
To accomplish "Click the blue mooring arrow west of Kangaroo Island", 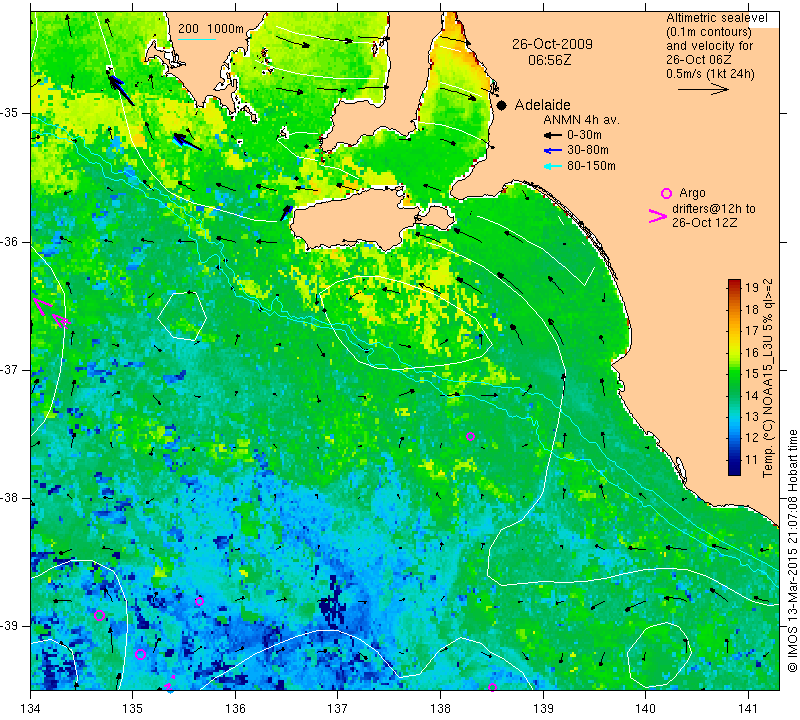I will click(x=286, y=213).
